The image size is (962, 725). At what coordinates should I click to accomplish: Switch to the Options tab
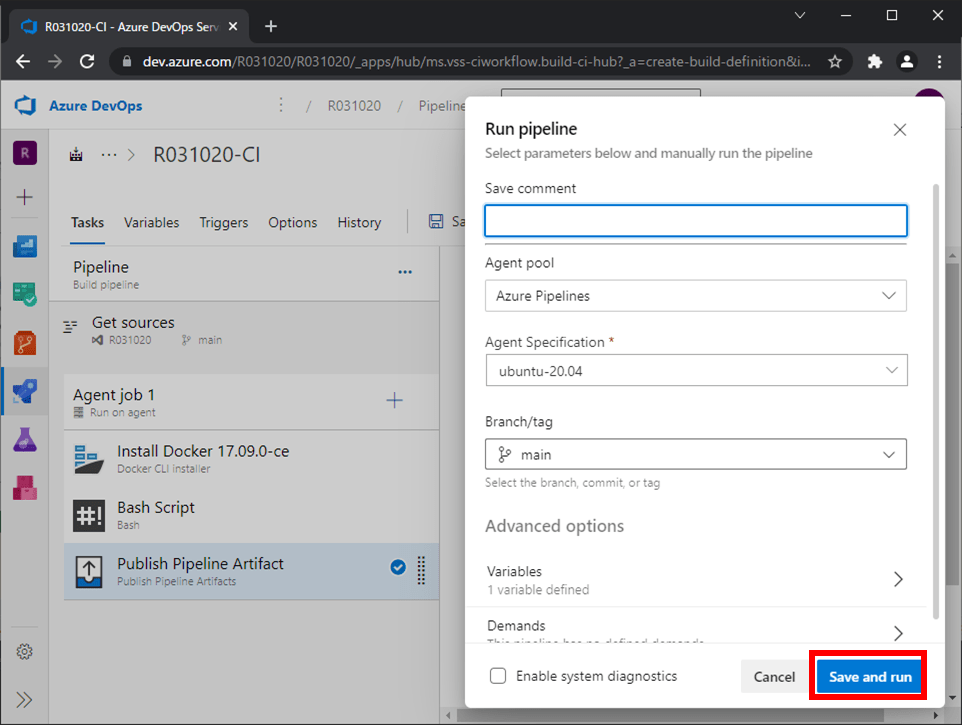click(x=293, y=223)
